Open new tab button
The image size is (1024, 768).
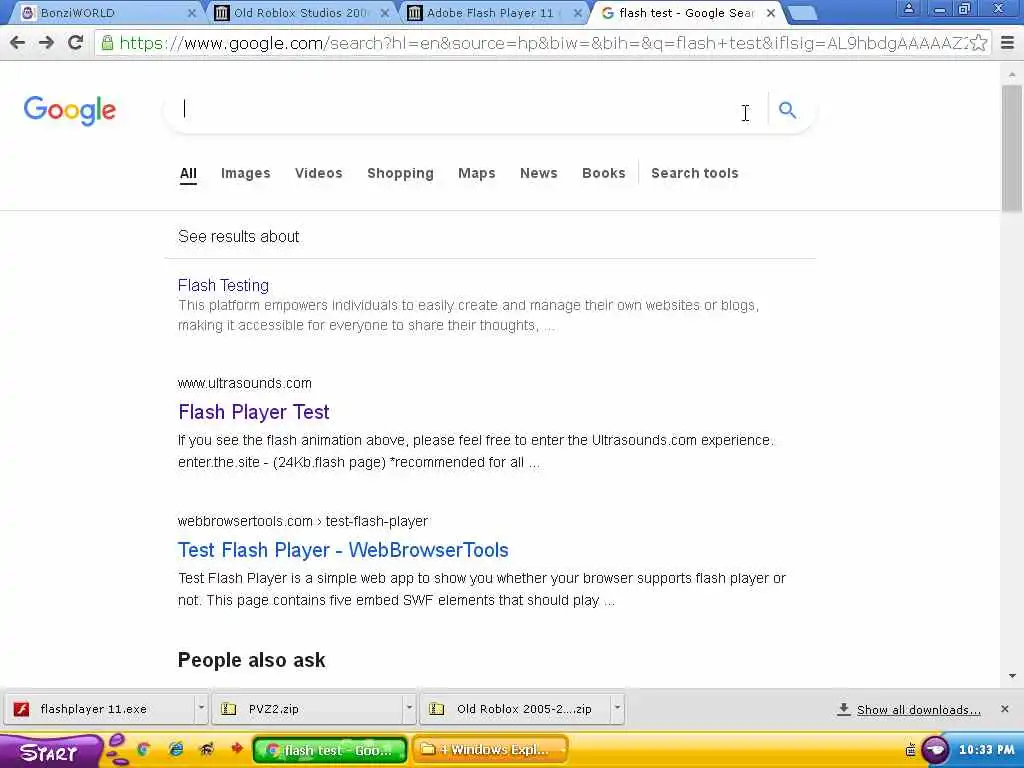click(802, 13)
